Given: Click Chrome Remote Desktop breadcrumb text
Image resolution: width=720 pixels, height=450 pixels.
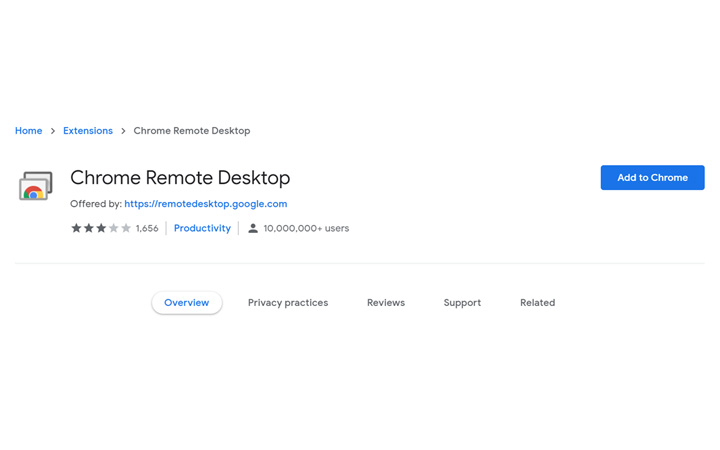Looking at the screenshot, I should click(x=192, y=131).
